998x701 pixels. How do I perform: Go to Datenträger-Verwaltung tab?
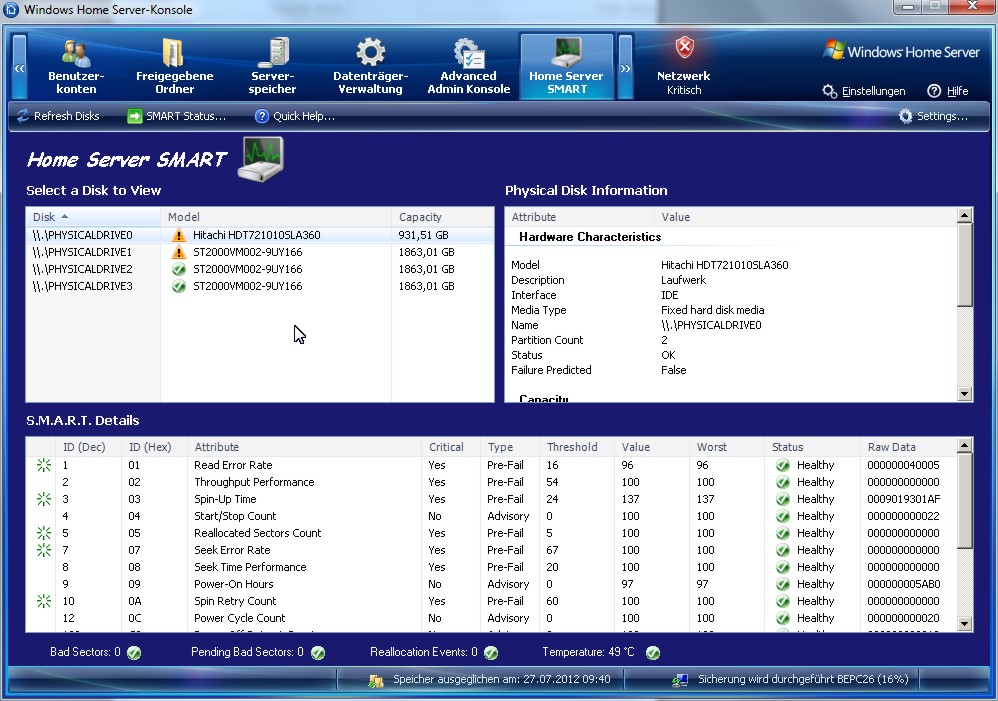(370, 67)
